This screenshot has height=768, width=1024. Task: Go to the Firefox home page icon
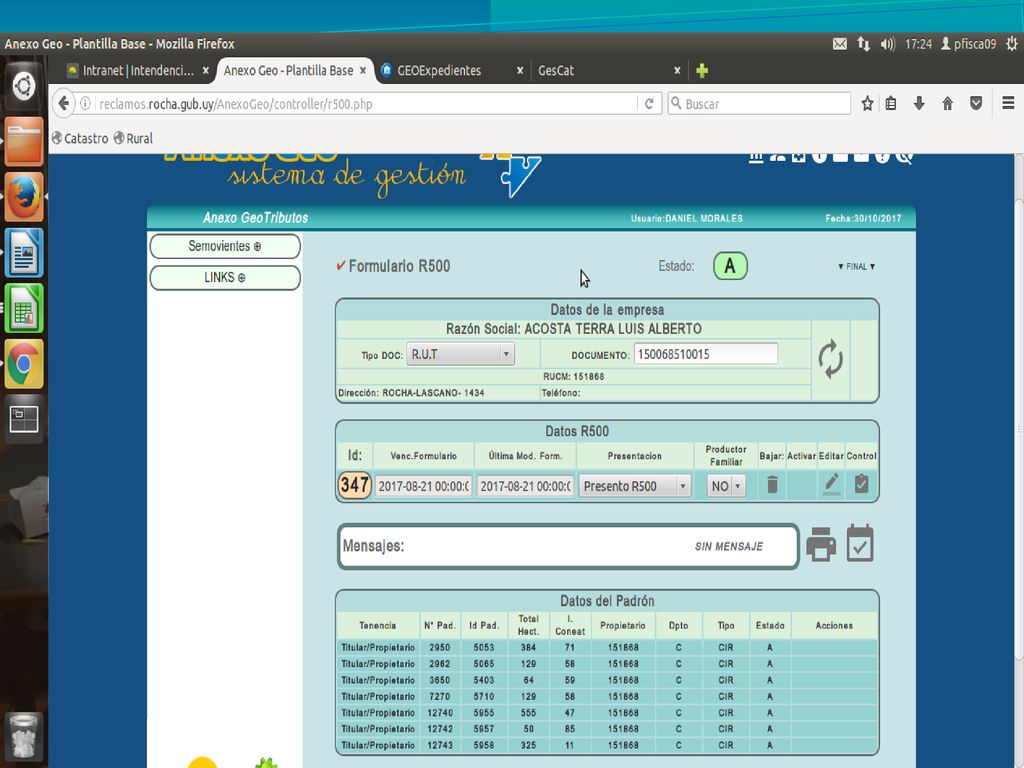pyautogui.click(x=948, y=103)
